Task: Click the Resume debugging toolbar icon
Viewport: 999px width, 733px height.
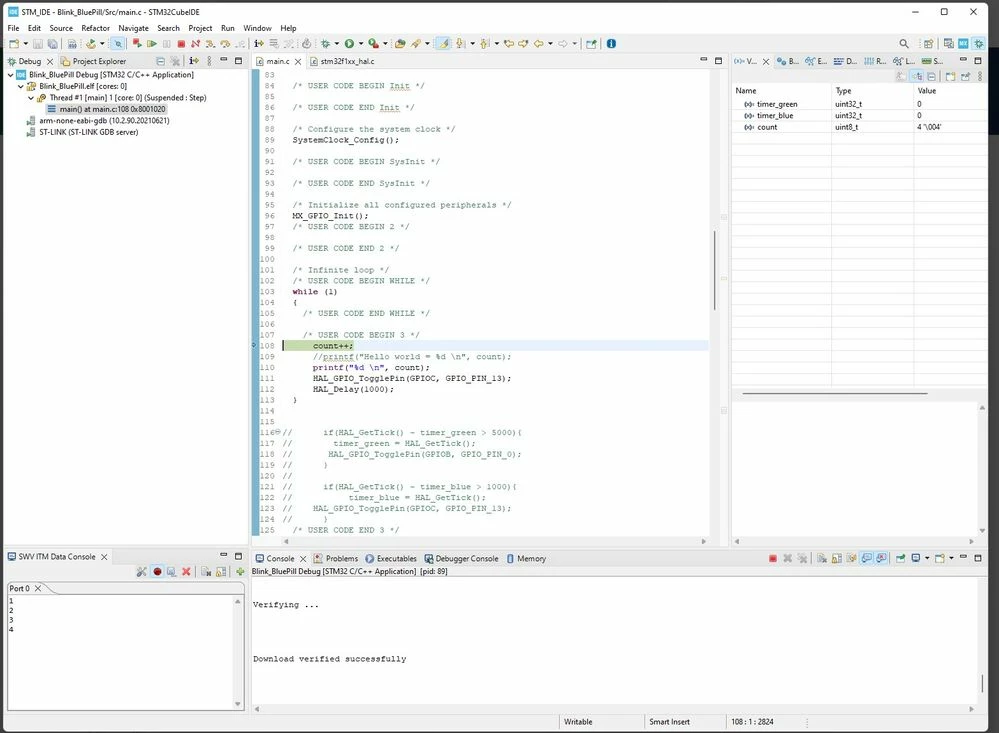Action: click(152, 43)
